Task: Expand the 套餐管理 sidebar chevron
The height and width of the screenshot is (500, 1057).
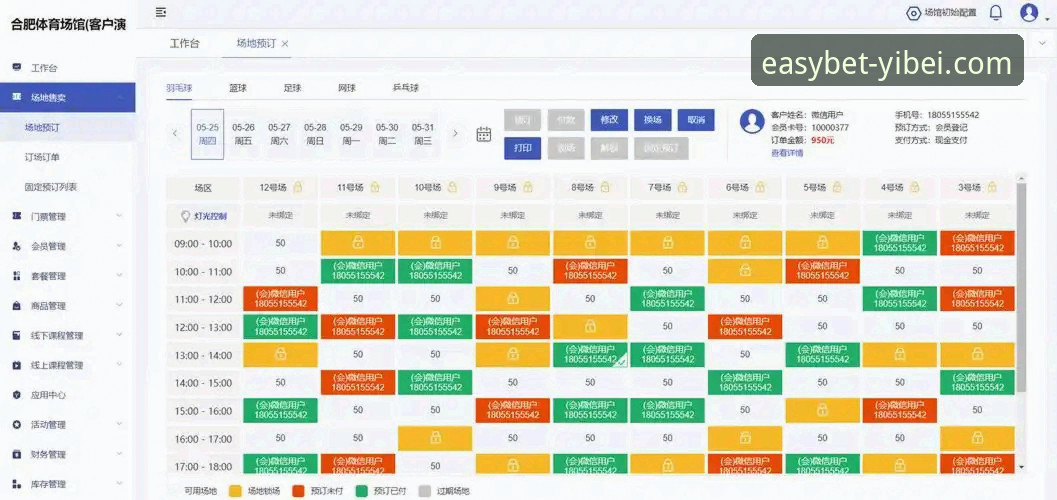Action: tap(119, 276)
